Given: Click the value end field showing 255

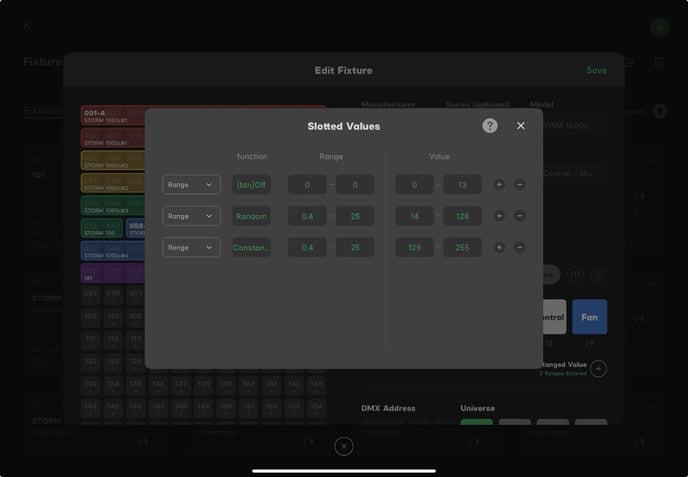Looking at the screenshot, I should click(x=462, y=247).
